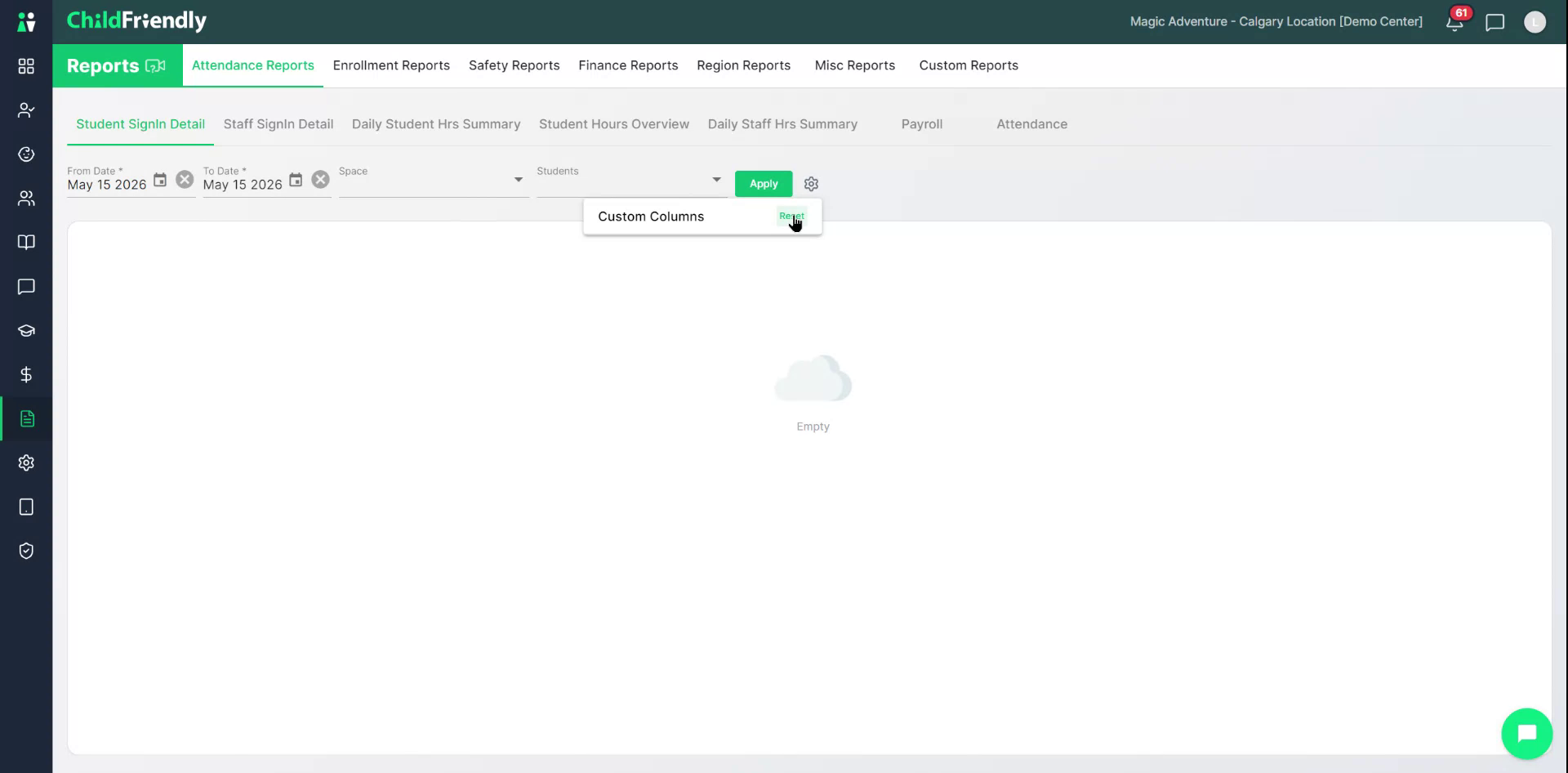
Task: Clear the To Date field
Action: pos(321,180)
